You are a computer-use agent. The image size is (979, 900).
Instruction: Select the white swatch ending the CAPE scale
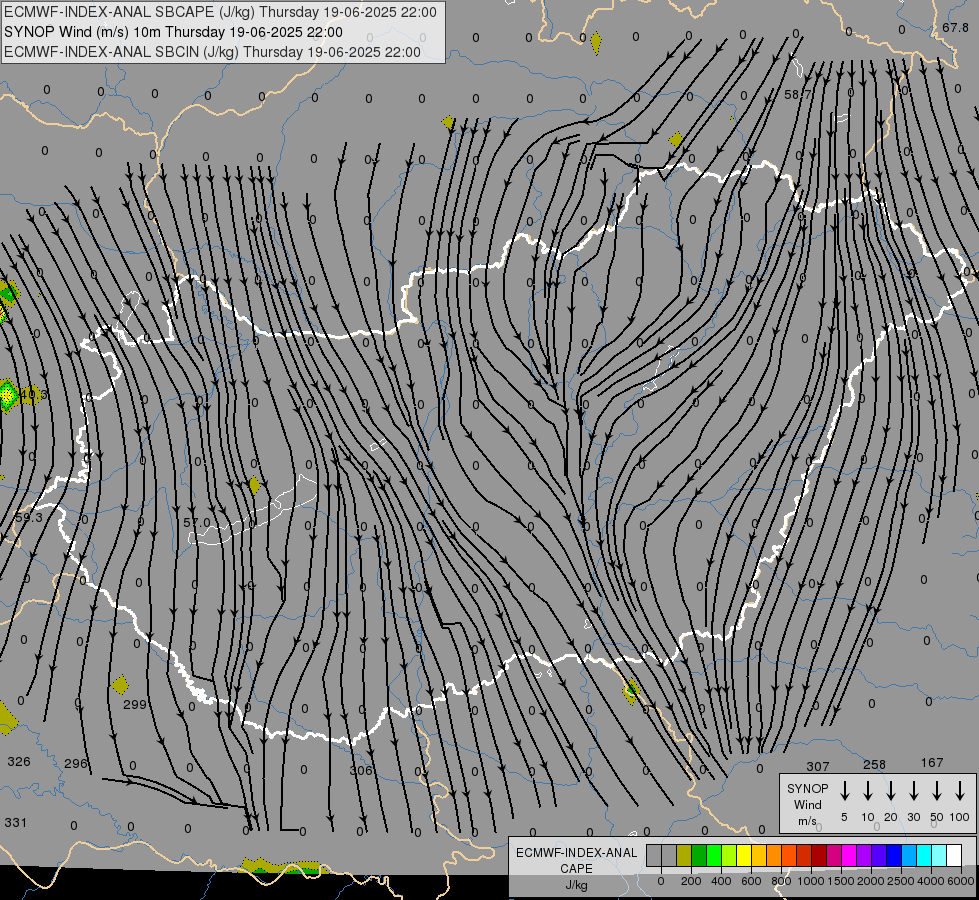click(953, 855)
